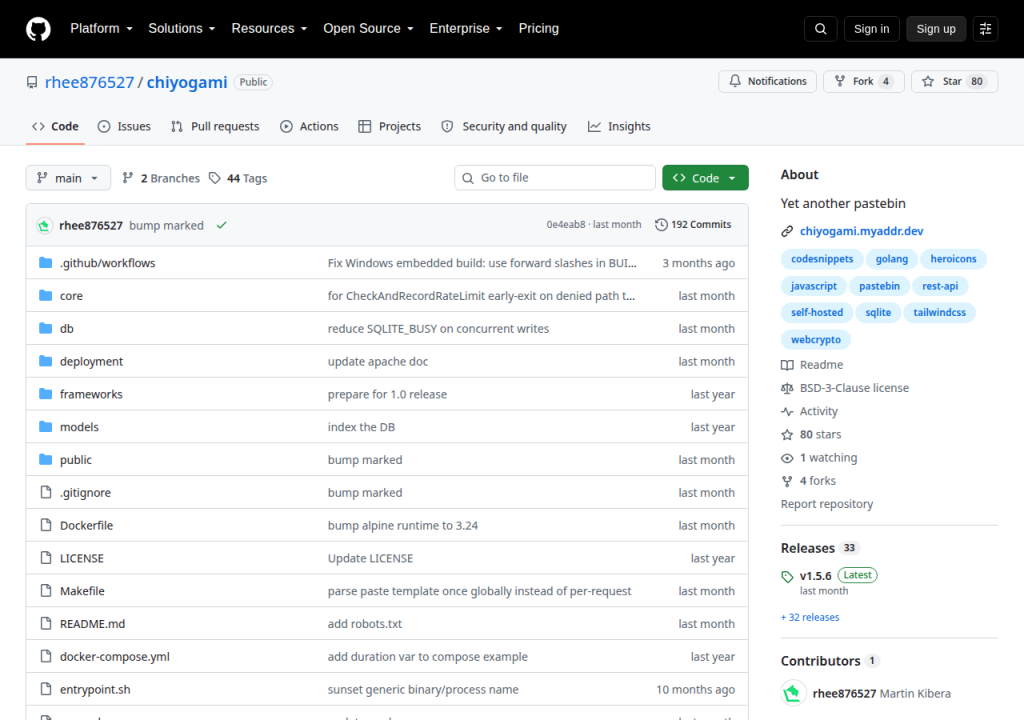Image resolution: width=1024 pixels, height=720 pixels.
Task: Click the public folder icon
Action: pos(46,459)
